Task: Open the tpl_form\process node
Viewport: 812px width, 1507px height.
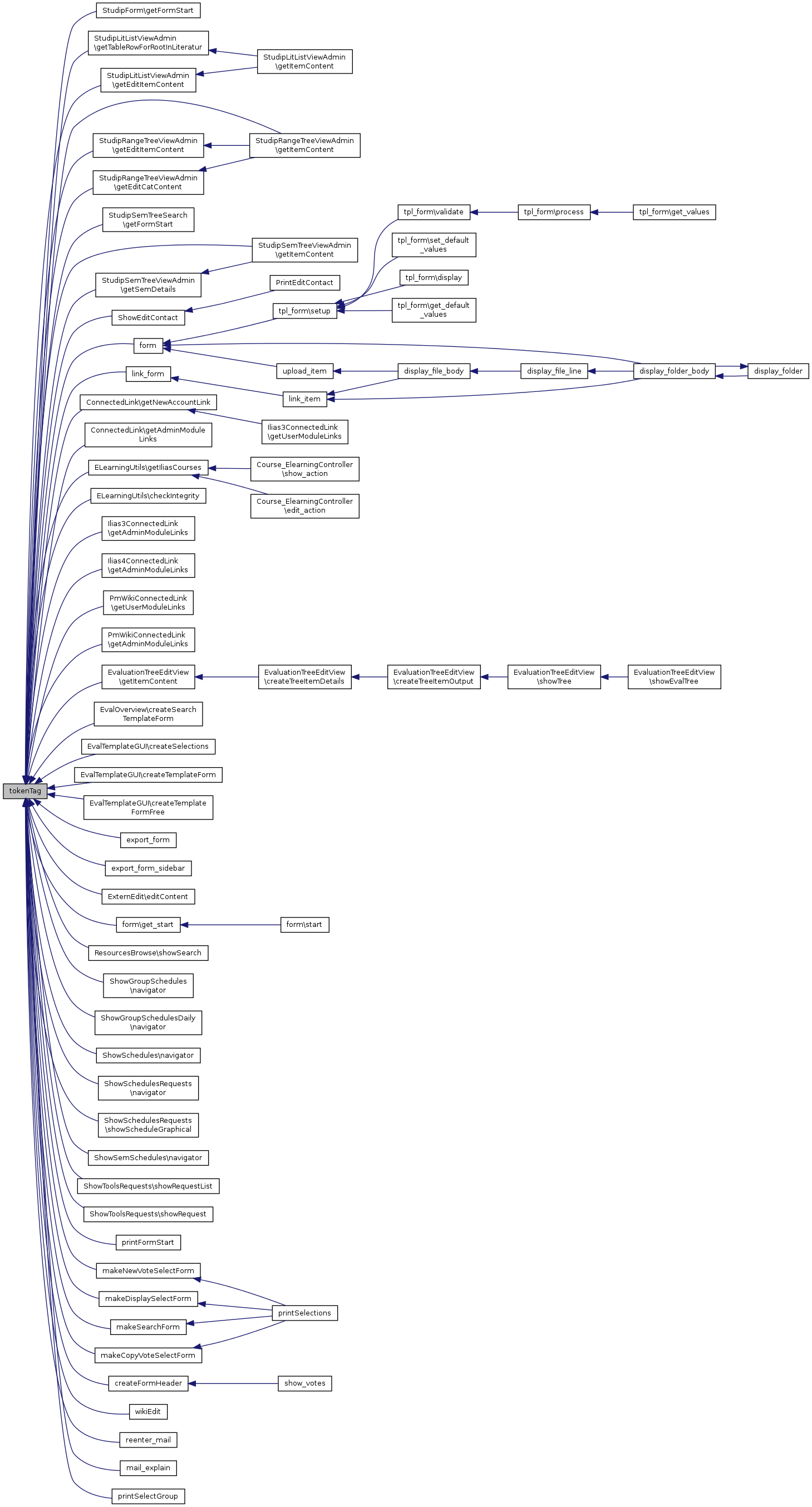Action: [553, 212]
